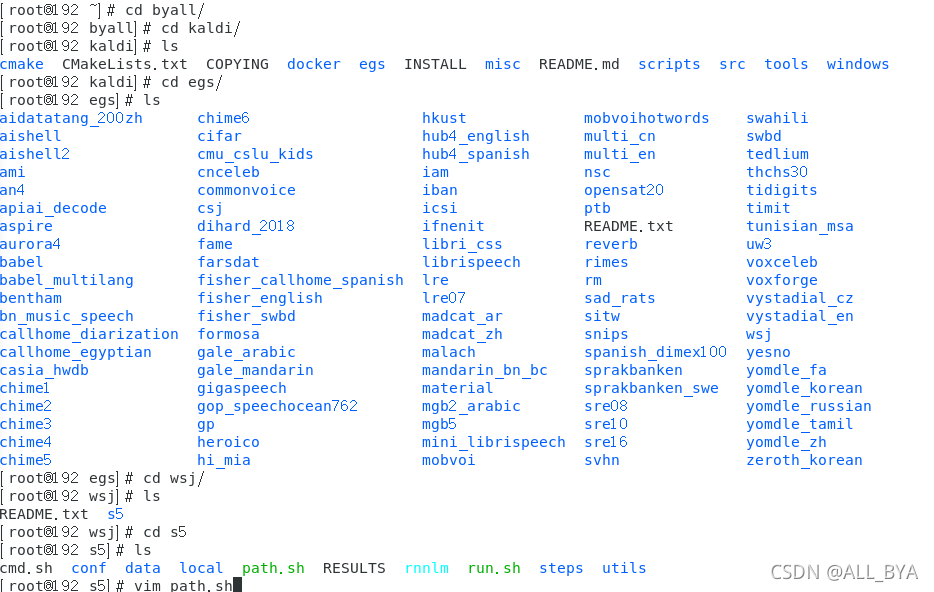Click the librispeech directory entry
Image resolution: width=934 pixels, height=592 pixels.
[471, 262]
